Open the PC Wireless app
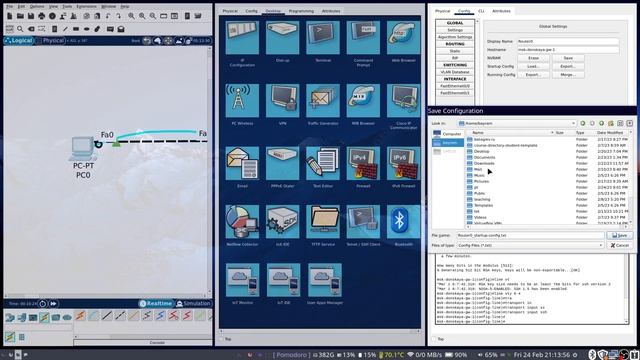 pyautogui.click(x=242, y=100)
